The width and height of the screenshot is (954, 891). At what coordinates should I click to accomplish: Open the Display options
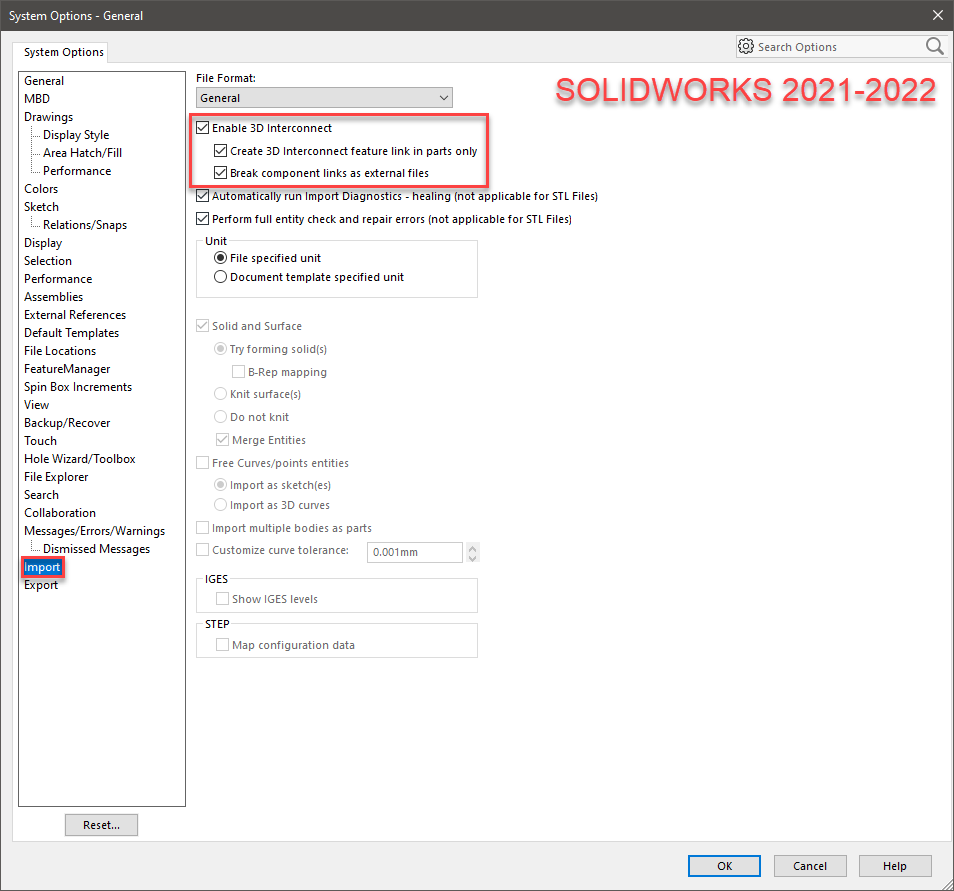point(43,243)
